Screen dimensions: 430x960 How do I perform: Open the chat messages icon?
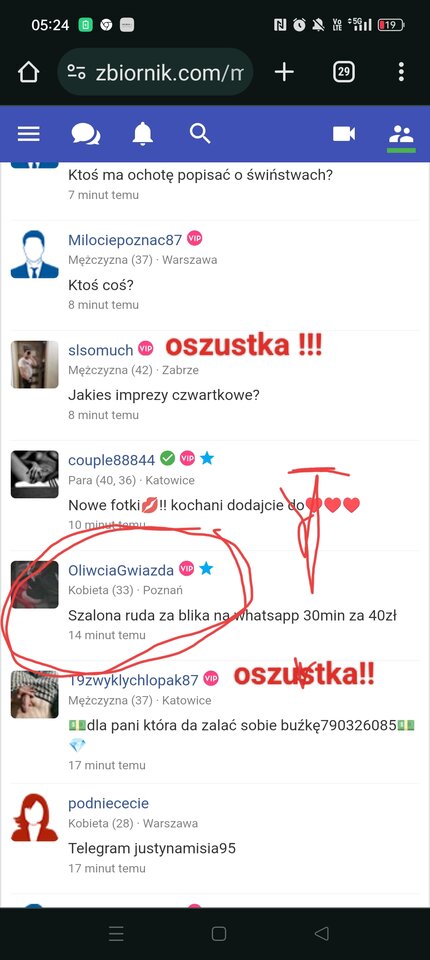(86, 133)
